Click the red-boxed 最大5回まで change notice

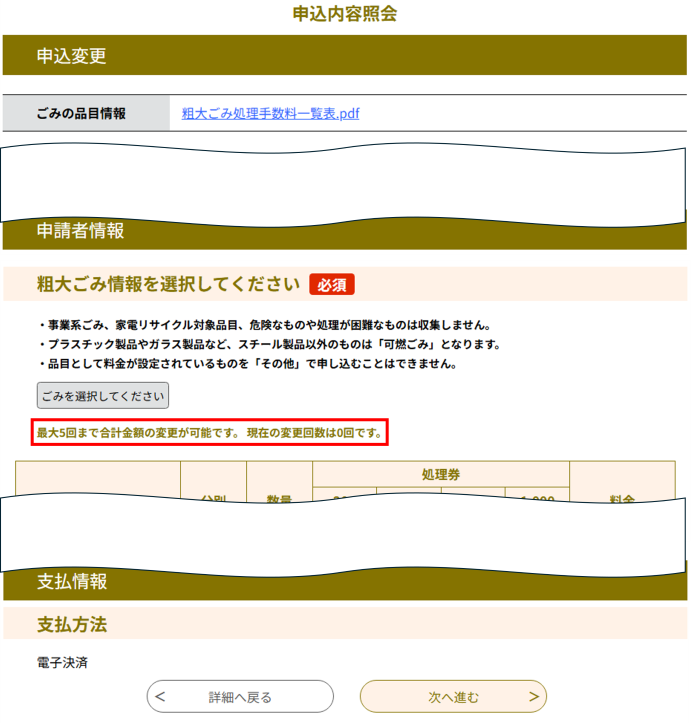tap(210, 433)
